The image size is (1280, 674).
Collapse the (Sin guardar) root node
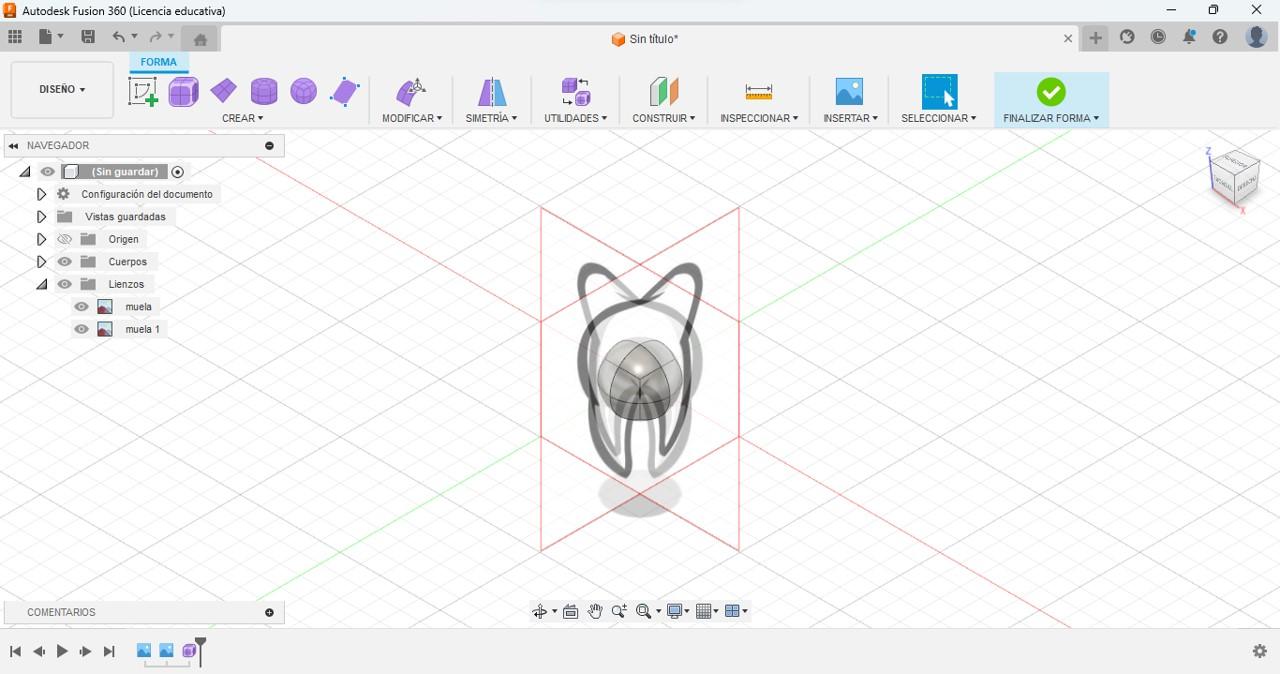[25, 172]
